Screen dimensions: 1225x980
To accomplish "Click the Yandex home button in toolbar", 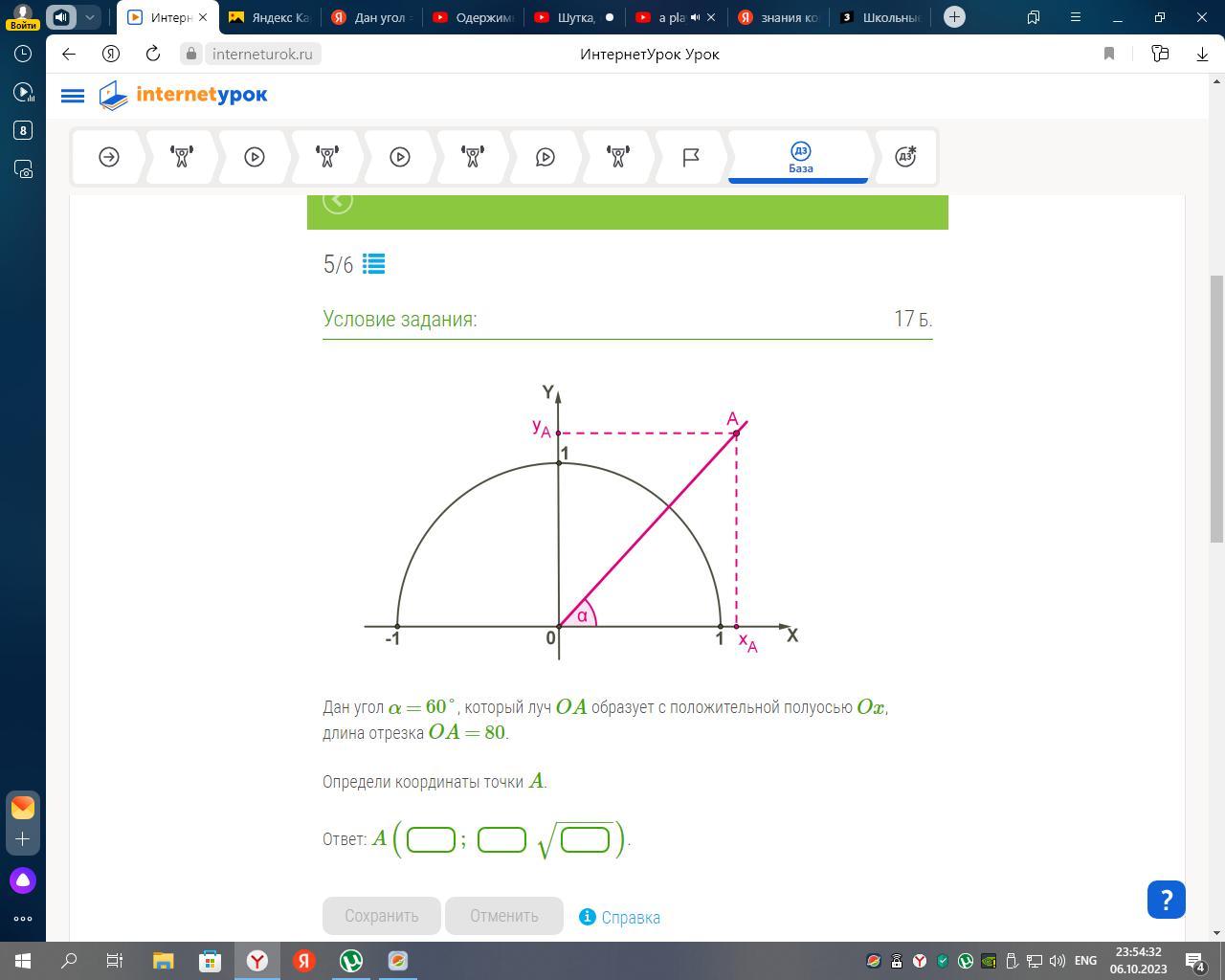I will pos(111,54).
